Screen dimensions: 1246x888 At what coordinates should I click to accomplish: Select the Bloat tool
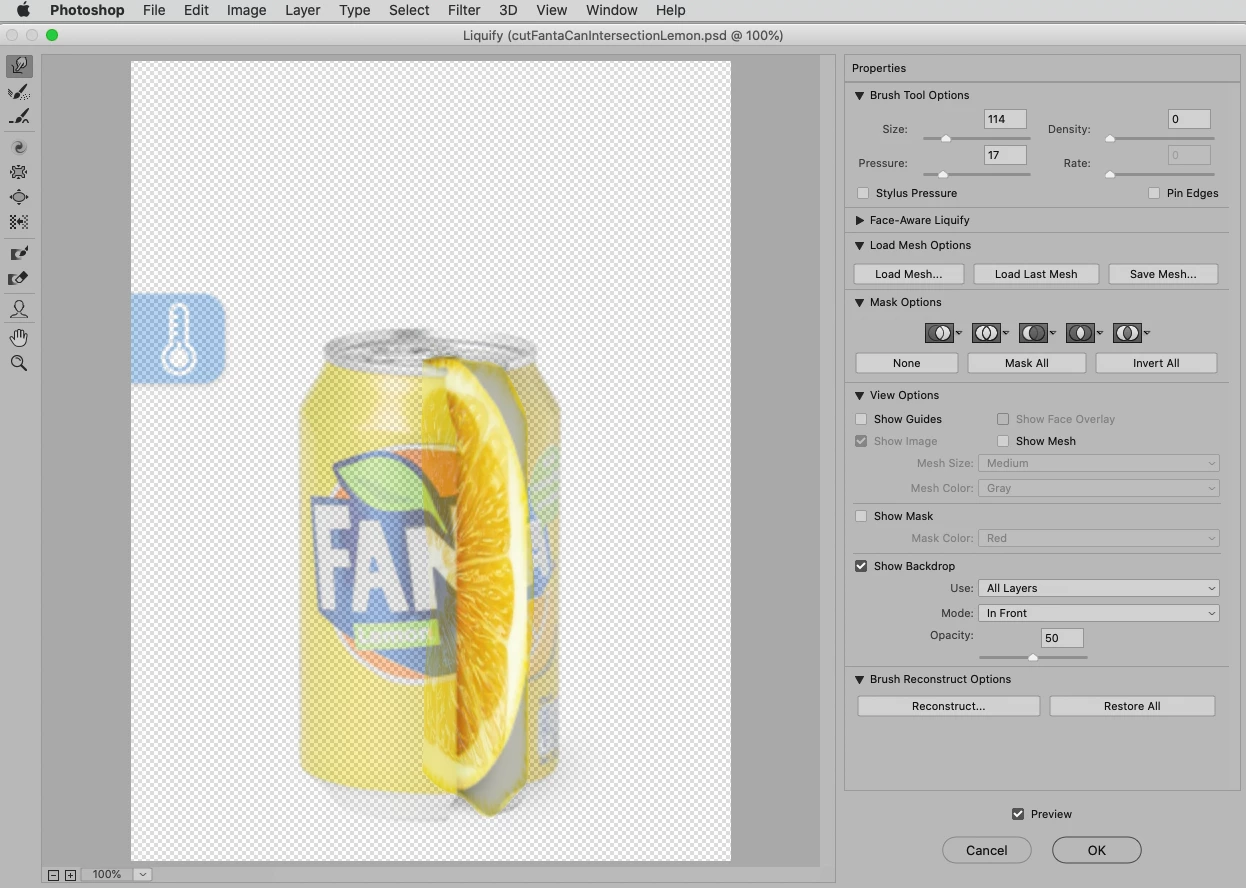point(19,197)
